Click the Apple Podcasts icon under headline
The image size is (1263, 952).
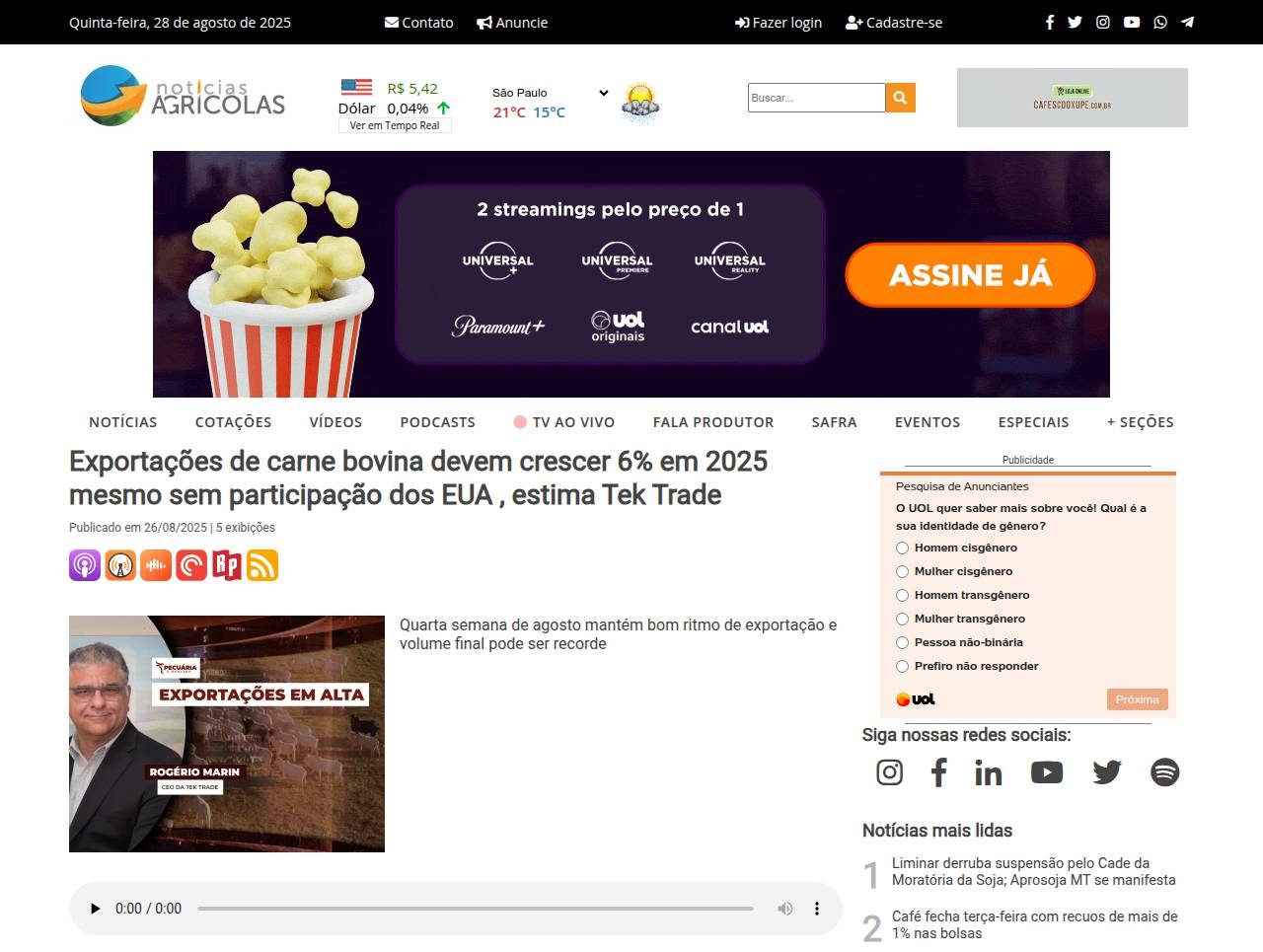pos(85,565)
